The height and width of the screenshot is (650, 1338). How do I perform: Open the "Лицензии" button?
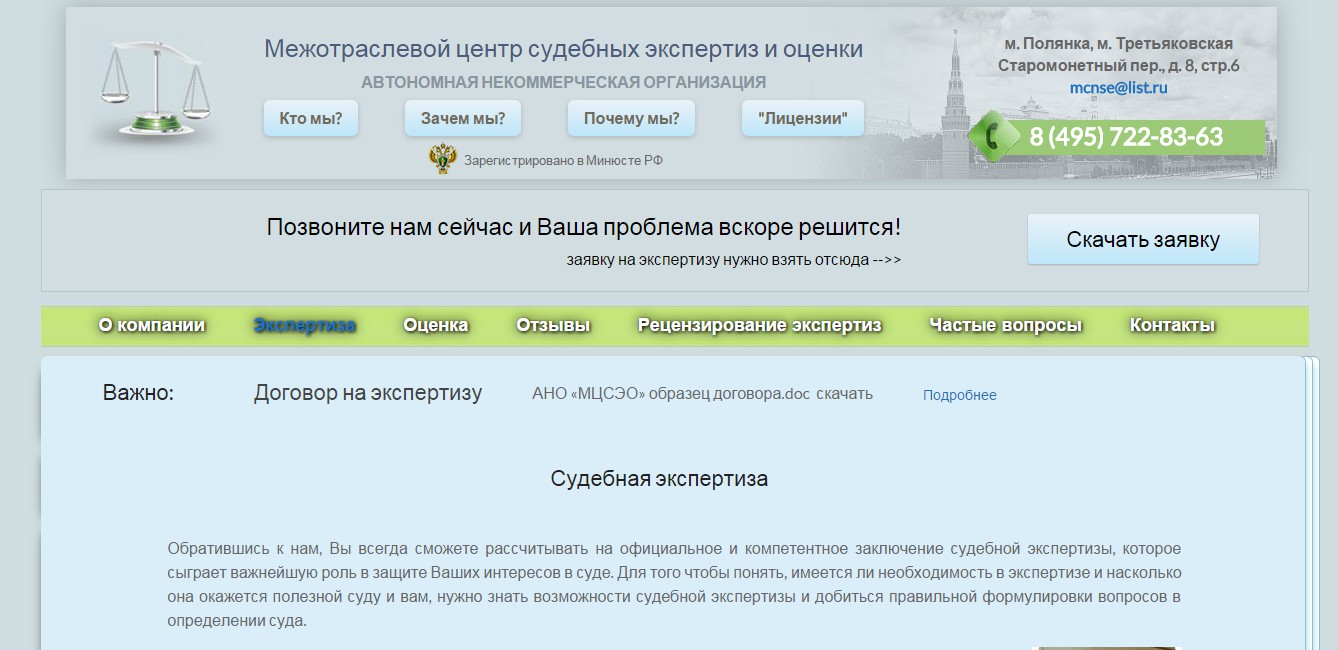[803, 118]
